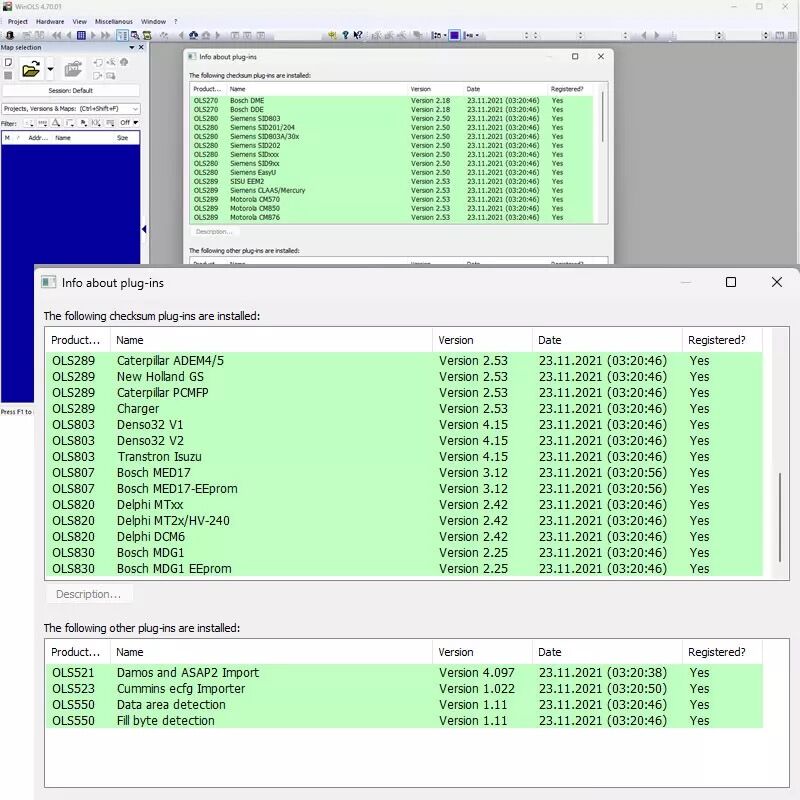
Task: Open the Miscellaneous menu
Action: [x=113, y=21]
